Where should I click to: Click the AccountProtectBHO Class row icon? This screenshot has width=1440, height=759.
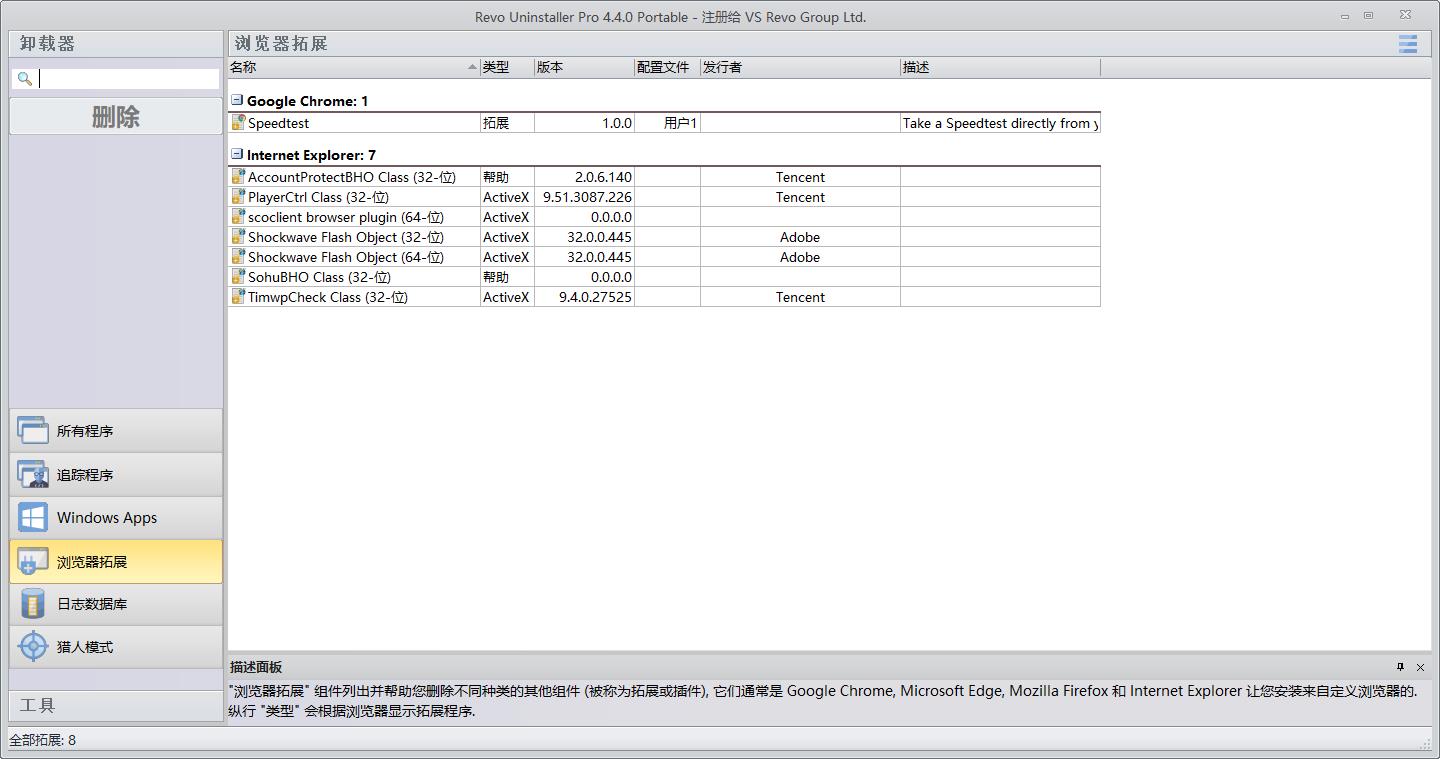tap(238, 177)
